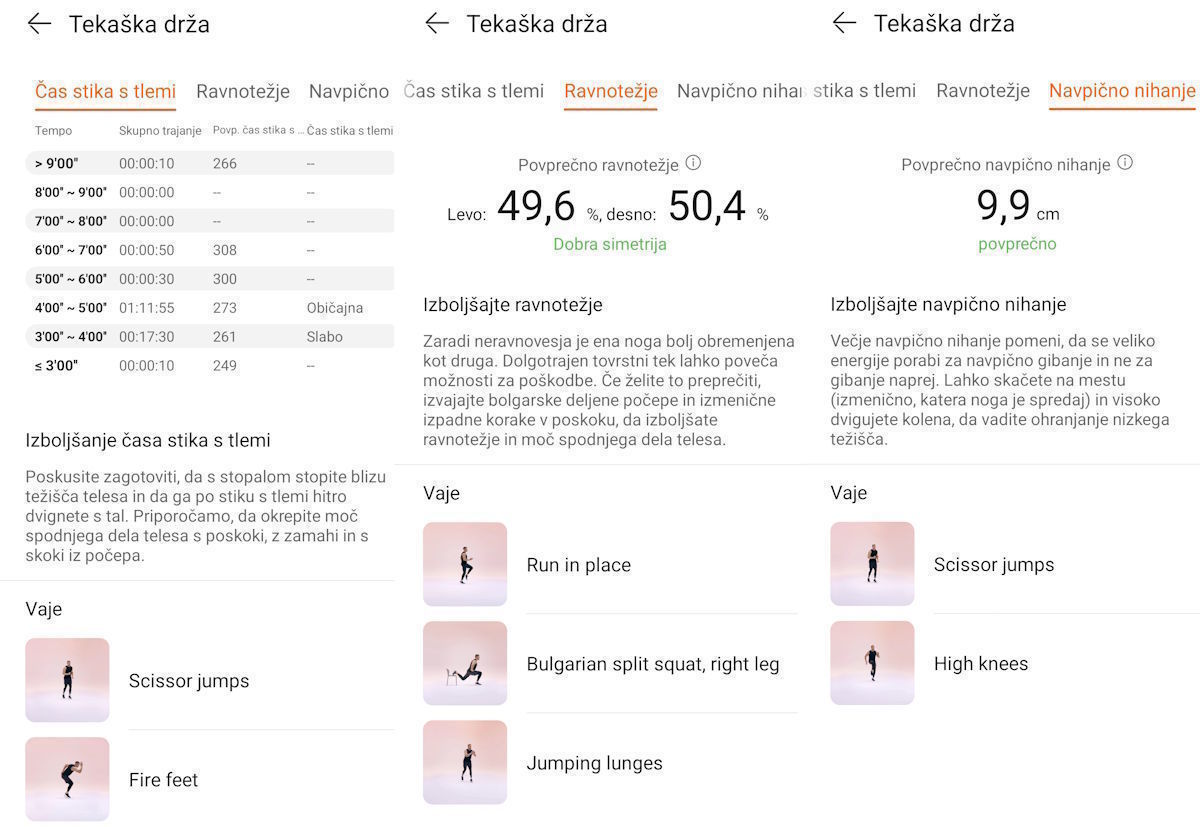This screenshot has height=827, width=1200.
Task: Select the orange highlighted Navpično nihanje tab
Action: 1121,92
